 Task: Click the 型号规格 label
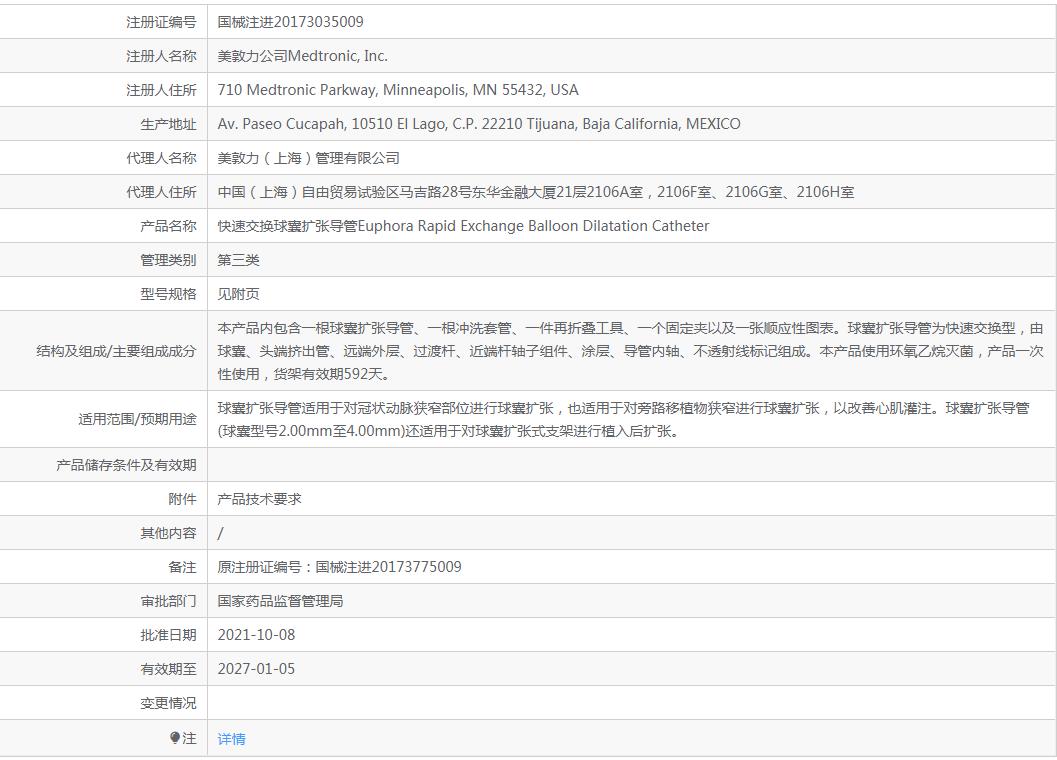pyautogui.click(x=169, y=294)
